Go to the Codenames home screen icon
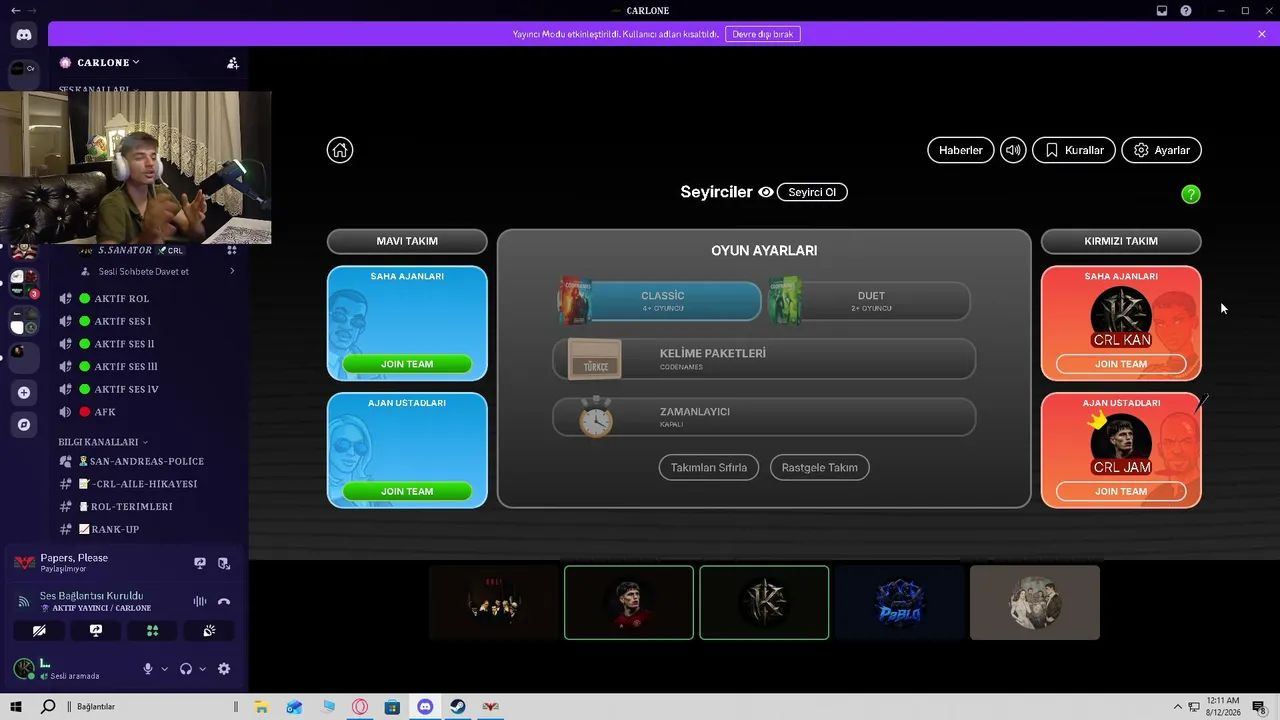The image size is (1280, 720). click(x=340, y=150)
